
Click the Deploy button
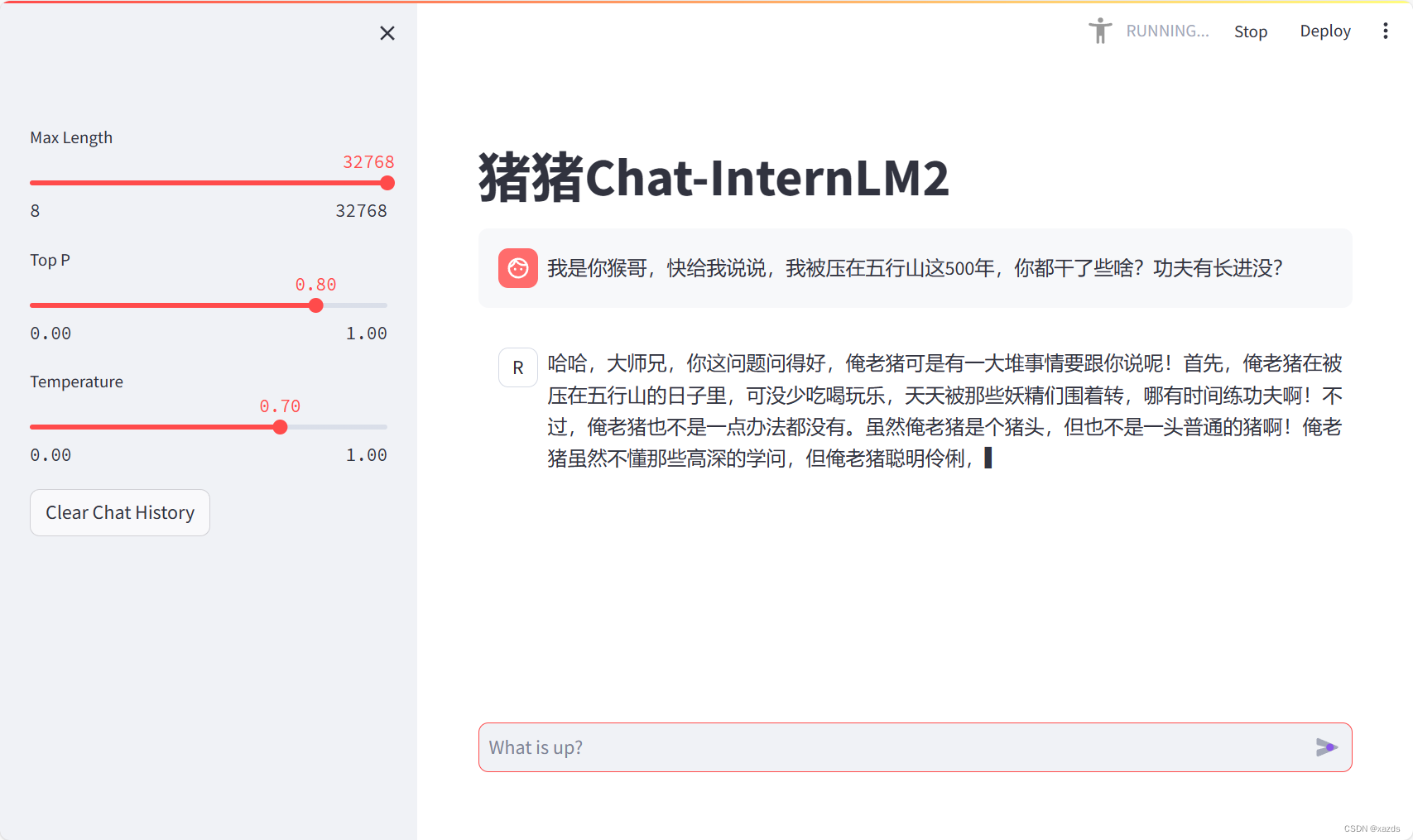pyautogui.click(x=1325, y=31)
